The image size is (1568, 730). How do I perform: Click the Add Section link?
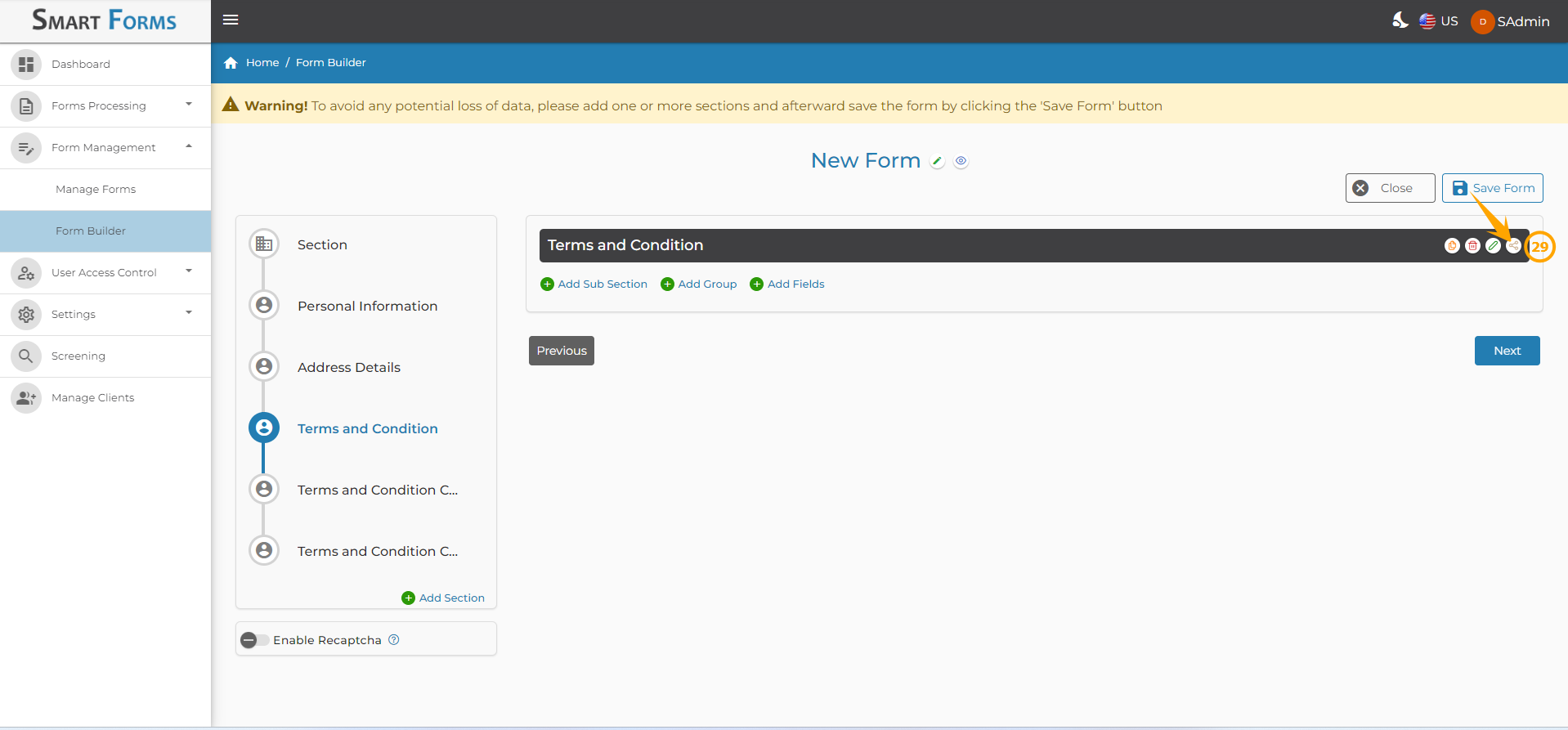(443, 598)
